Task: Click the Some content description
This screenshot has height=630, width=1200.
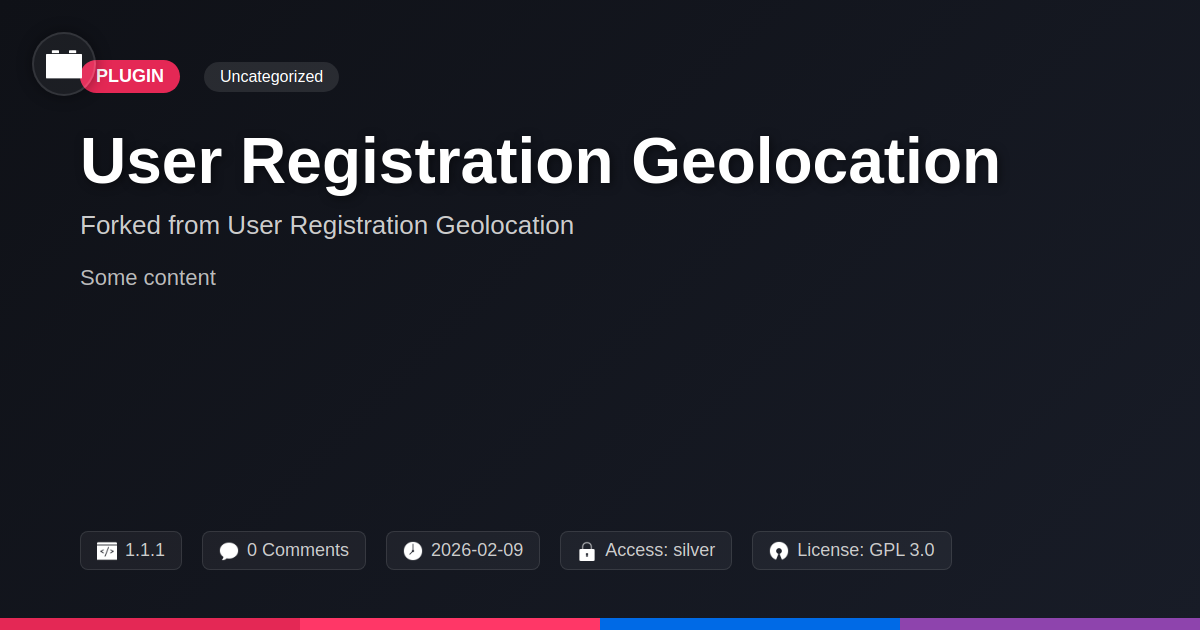Action: click(148, 278)
